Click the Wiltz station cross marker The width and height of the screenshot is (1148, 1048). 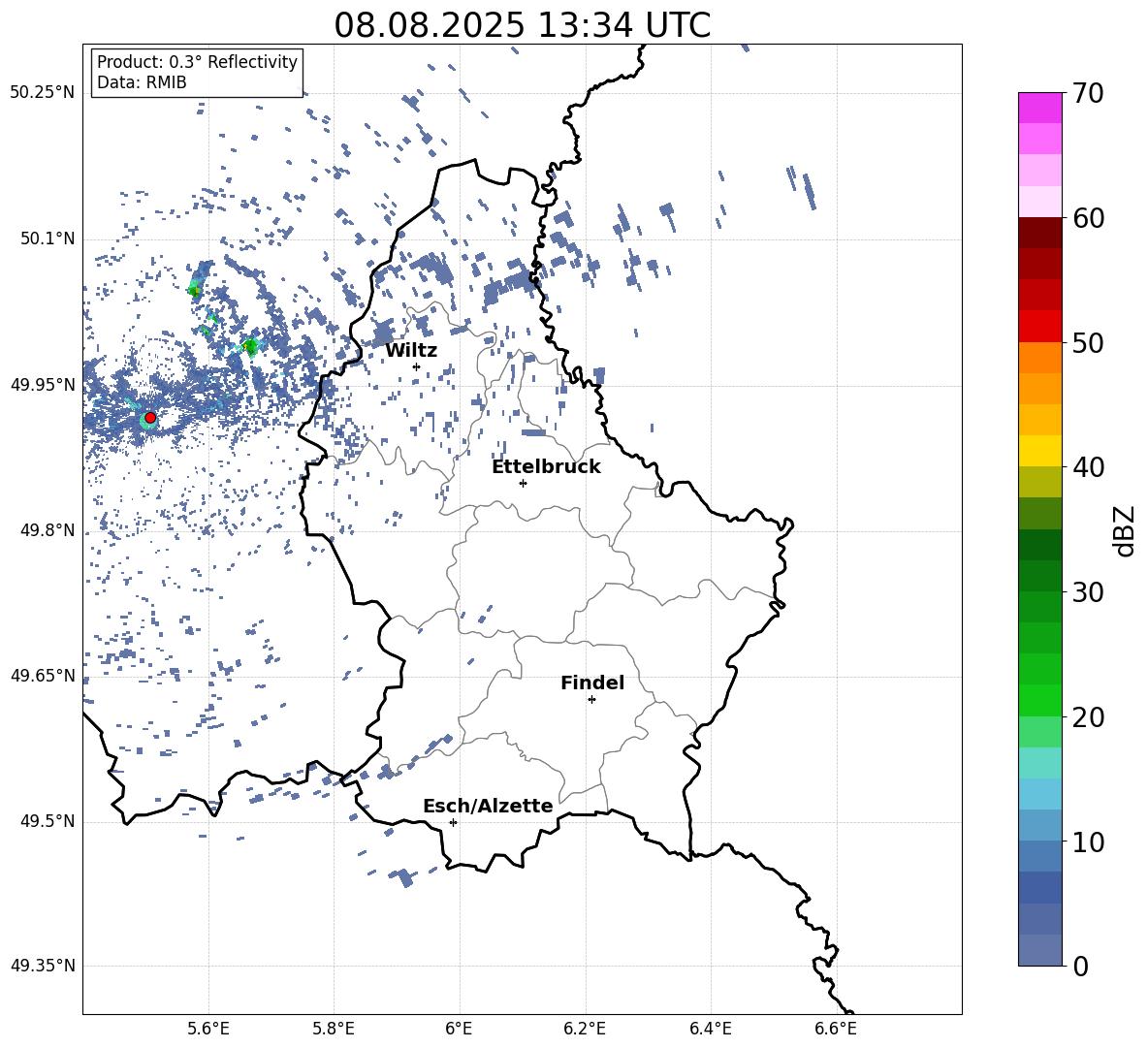[x=417, y=366]
